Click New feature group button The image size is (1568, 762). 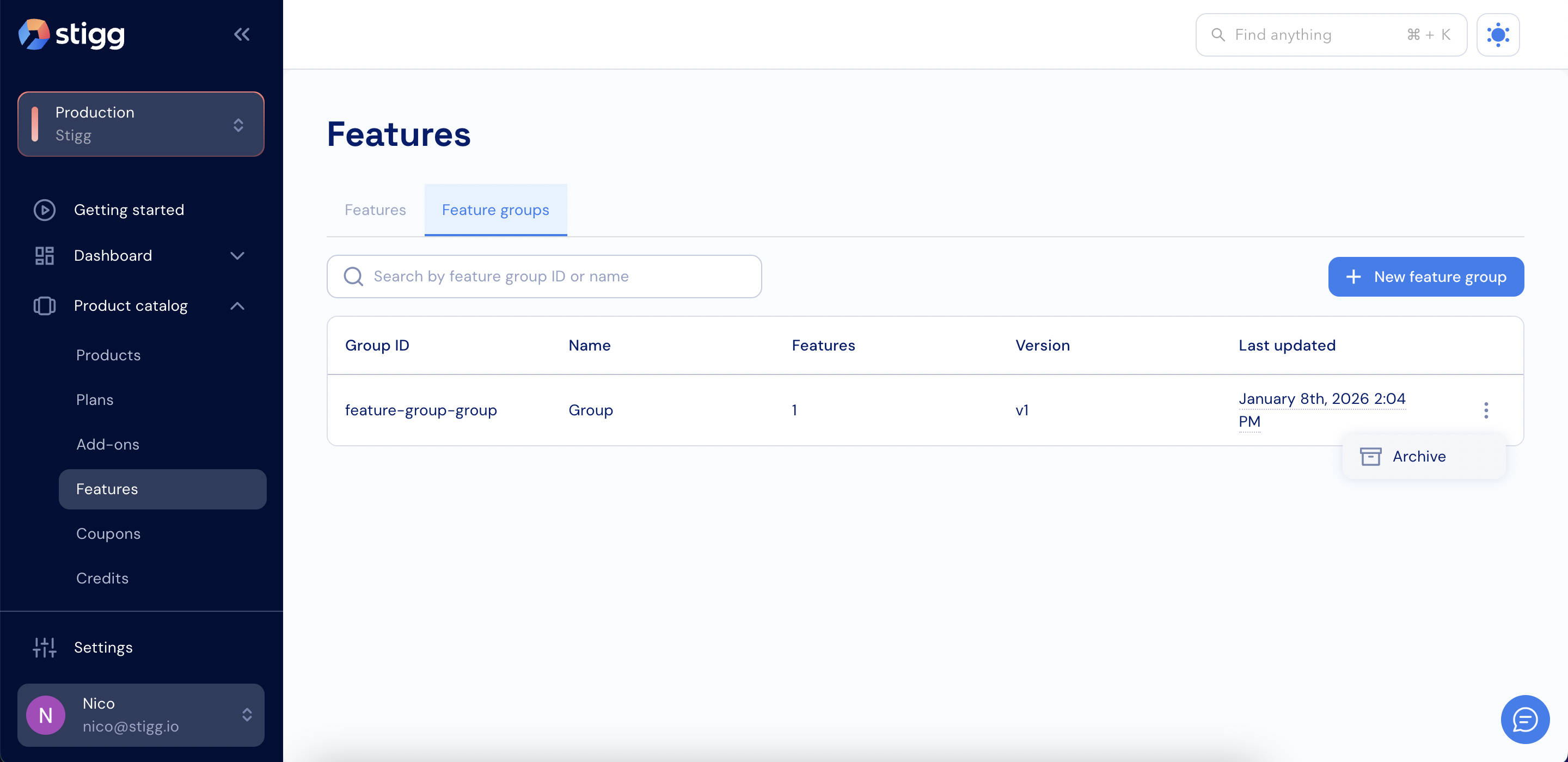[1425, 277]
